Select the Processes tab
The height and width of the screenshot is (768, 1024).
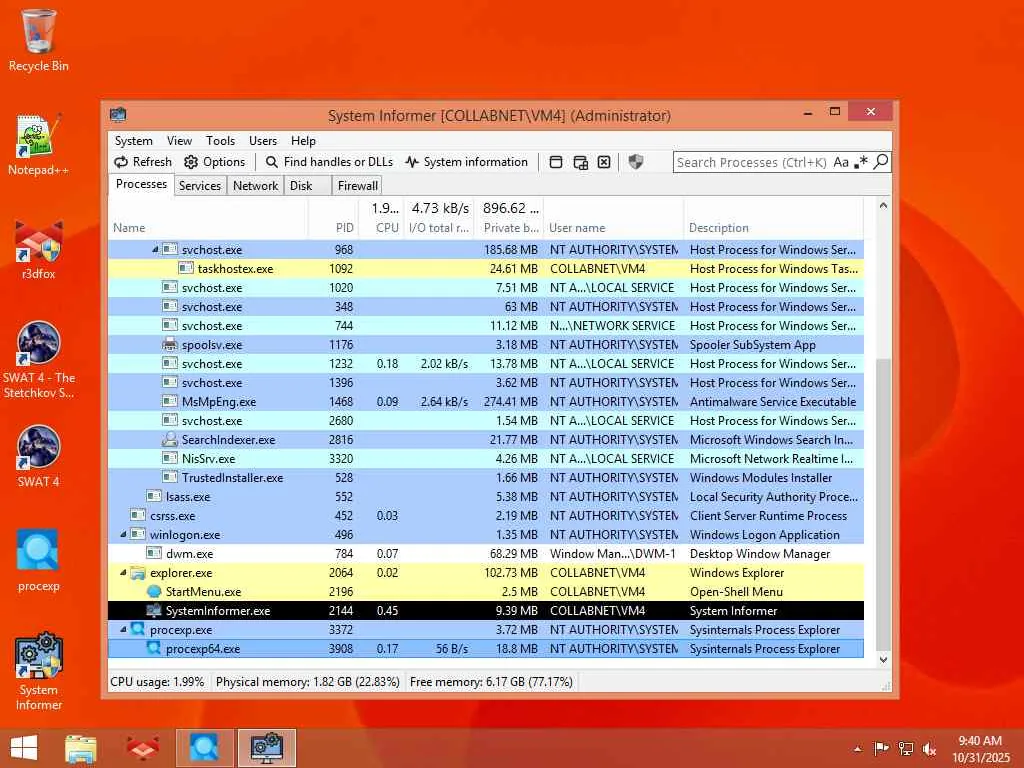[141, 184]
